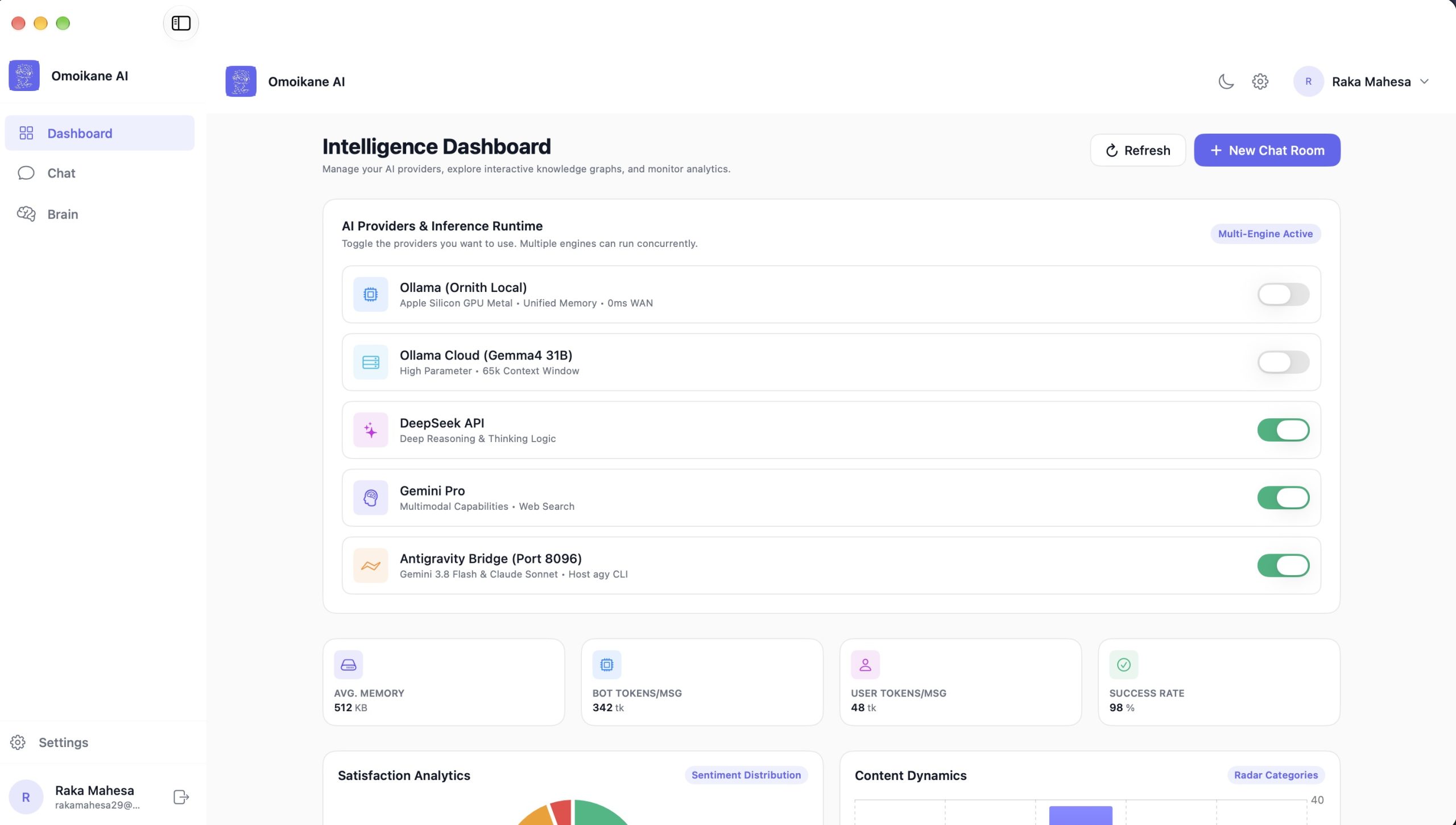Enable the Ollama Cloud (Gemma4 31B) toggle
The height and width of the screenshot is (825, 1456).
[x=1284, y=362]
